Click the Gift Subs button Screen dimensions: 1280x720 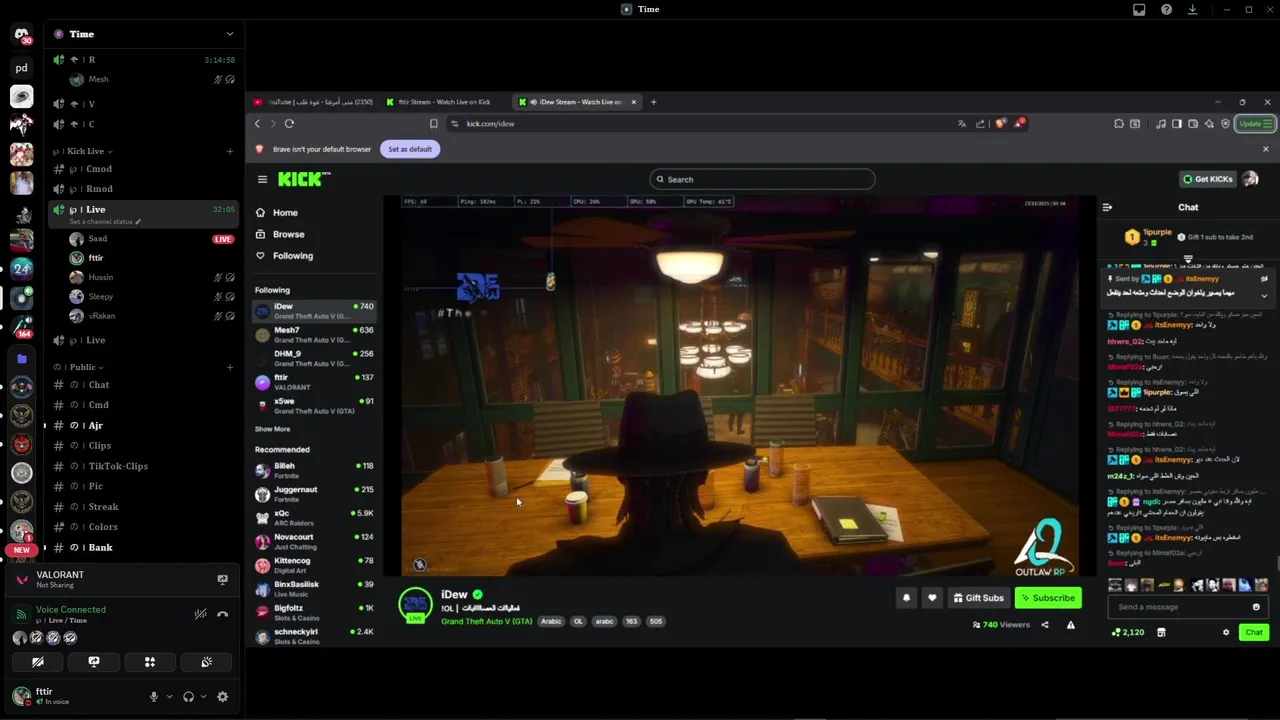coord(978,598)
